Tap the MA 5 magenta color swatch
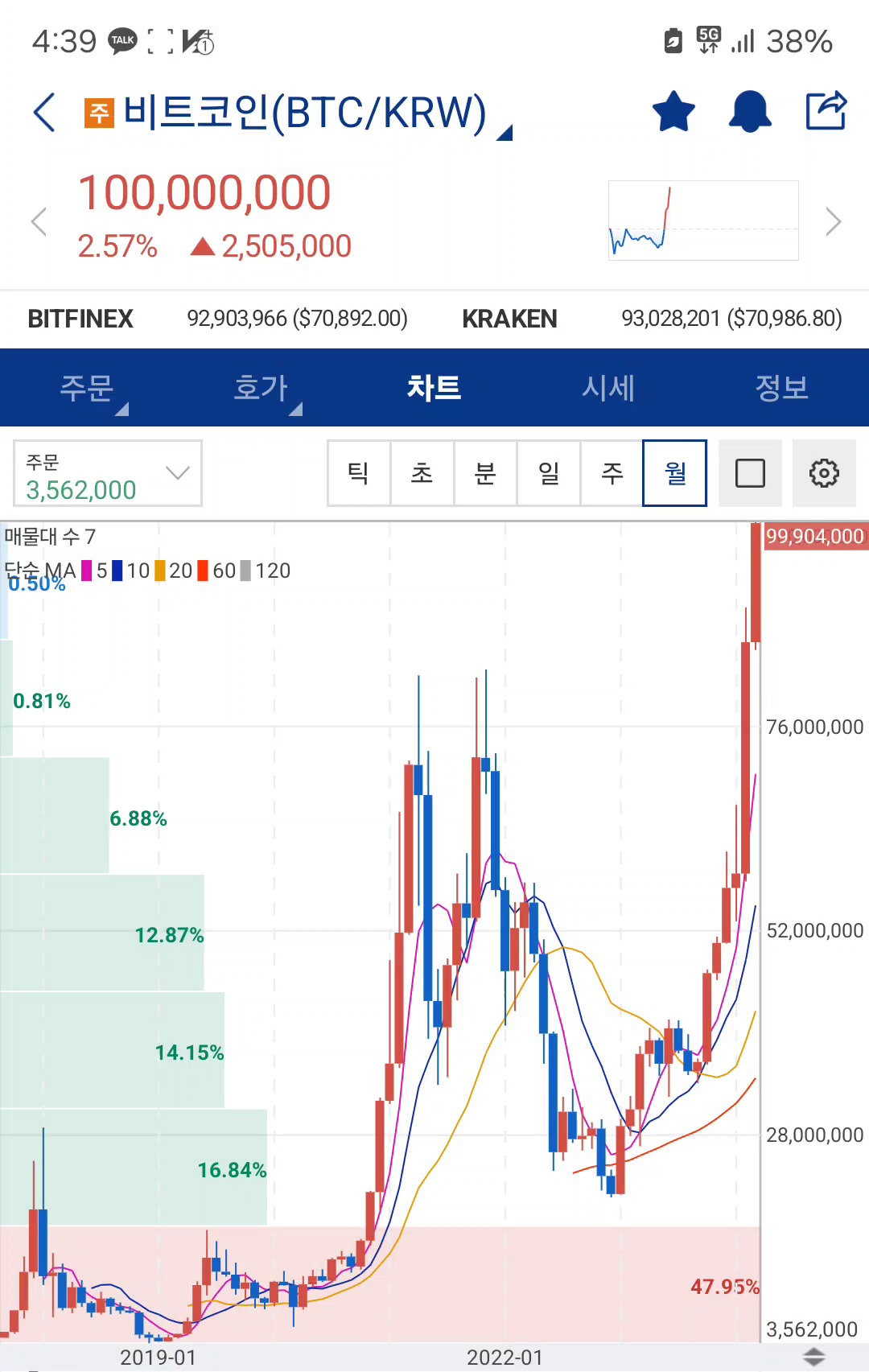This screenshot has height=1372, width=869. [87, 571]
